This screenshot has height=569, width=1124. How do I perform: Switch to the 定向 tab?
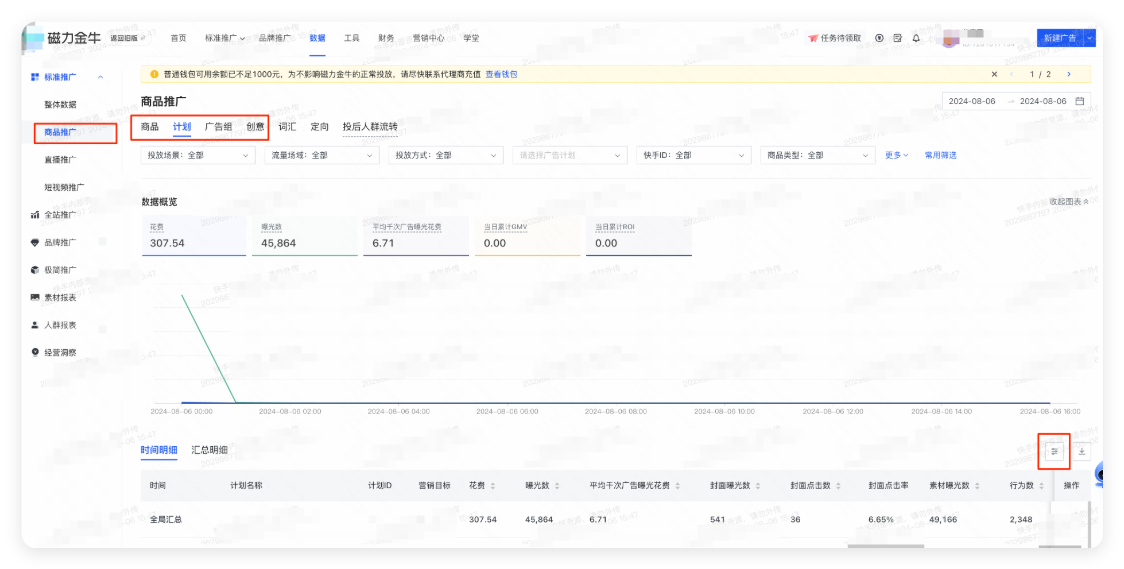point(320,127)
